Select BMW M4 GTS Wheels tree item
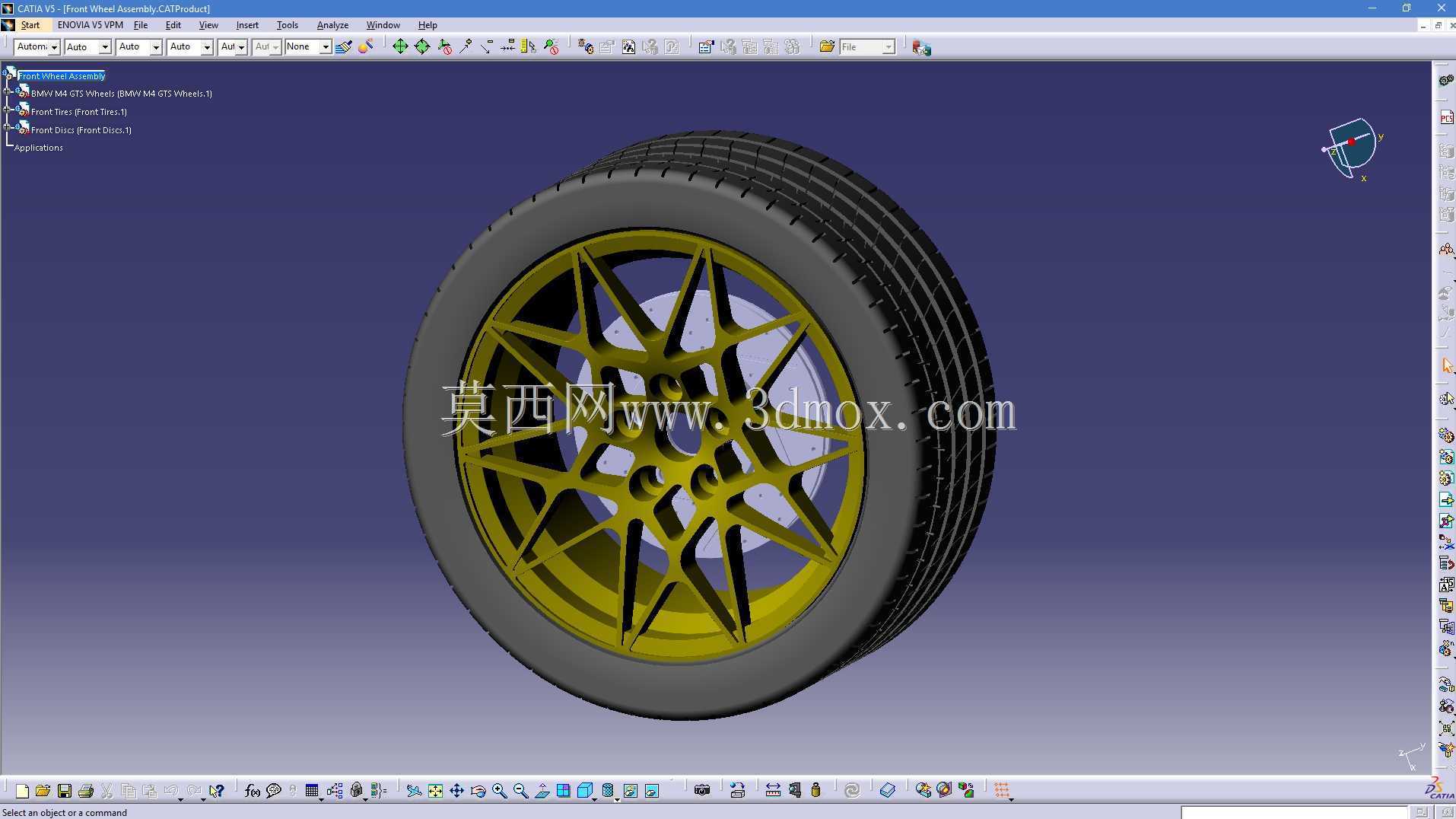This screenshot has width=1456, height=819. (122, 94)
